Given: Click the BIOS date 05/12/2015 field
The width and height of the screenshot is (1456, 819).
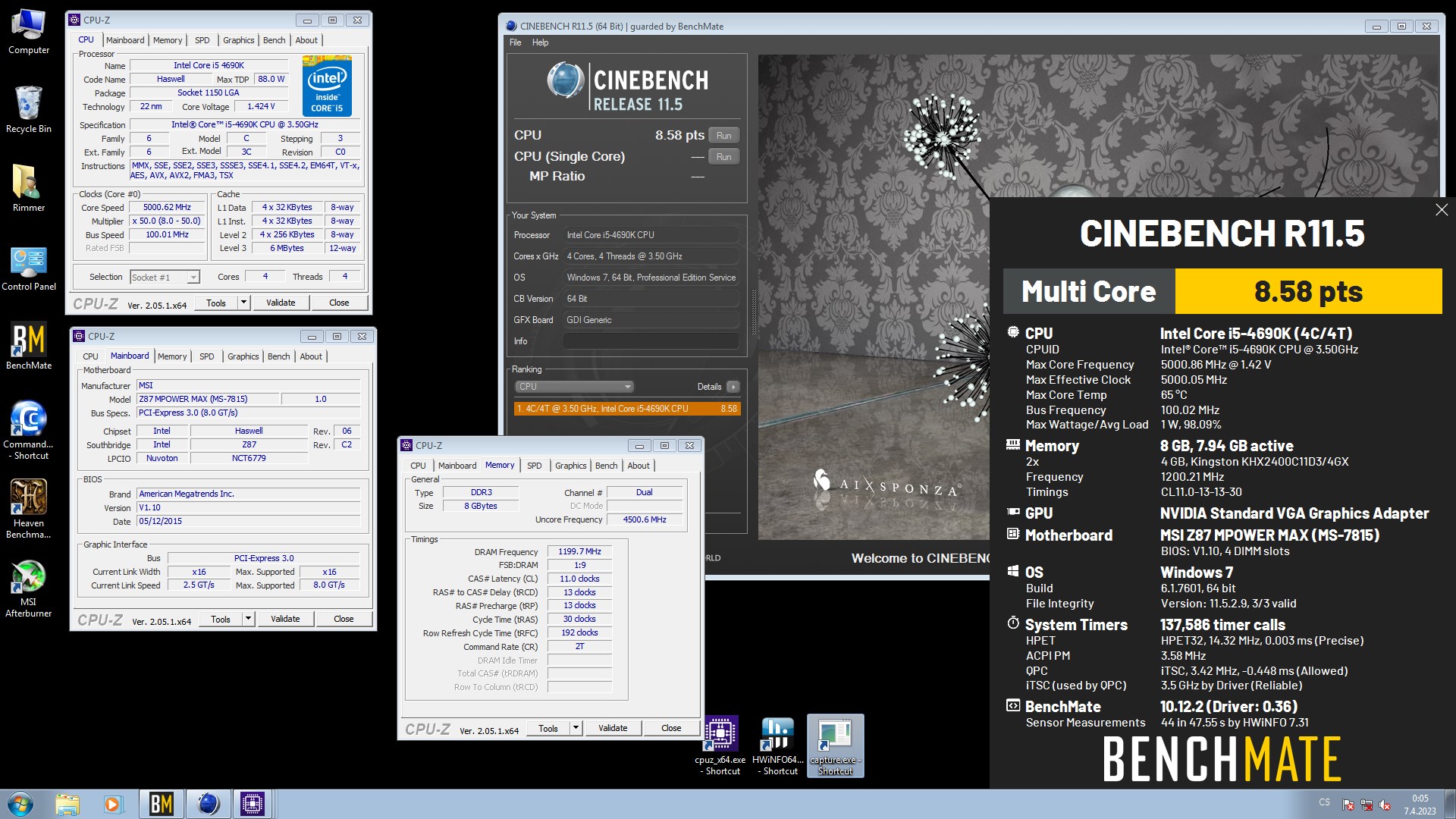Looking at the screenshot, I should (249, 521).
